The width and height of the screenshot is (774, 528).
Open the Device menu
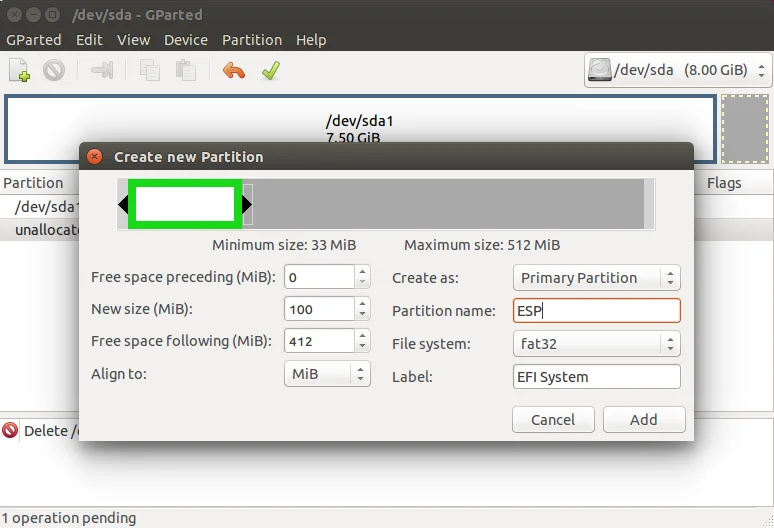[x=186, y=40]
